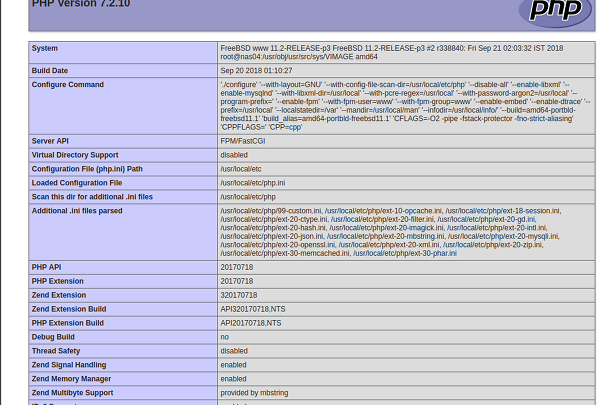The height and width of the screenshot is (405, 599).
Task: Click the Build Date value Sep 20 2018
Action: pos(256,70)
